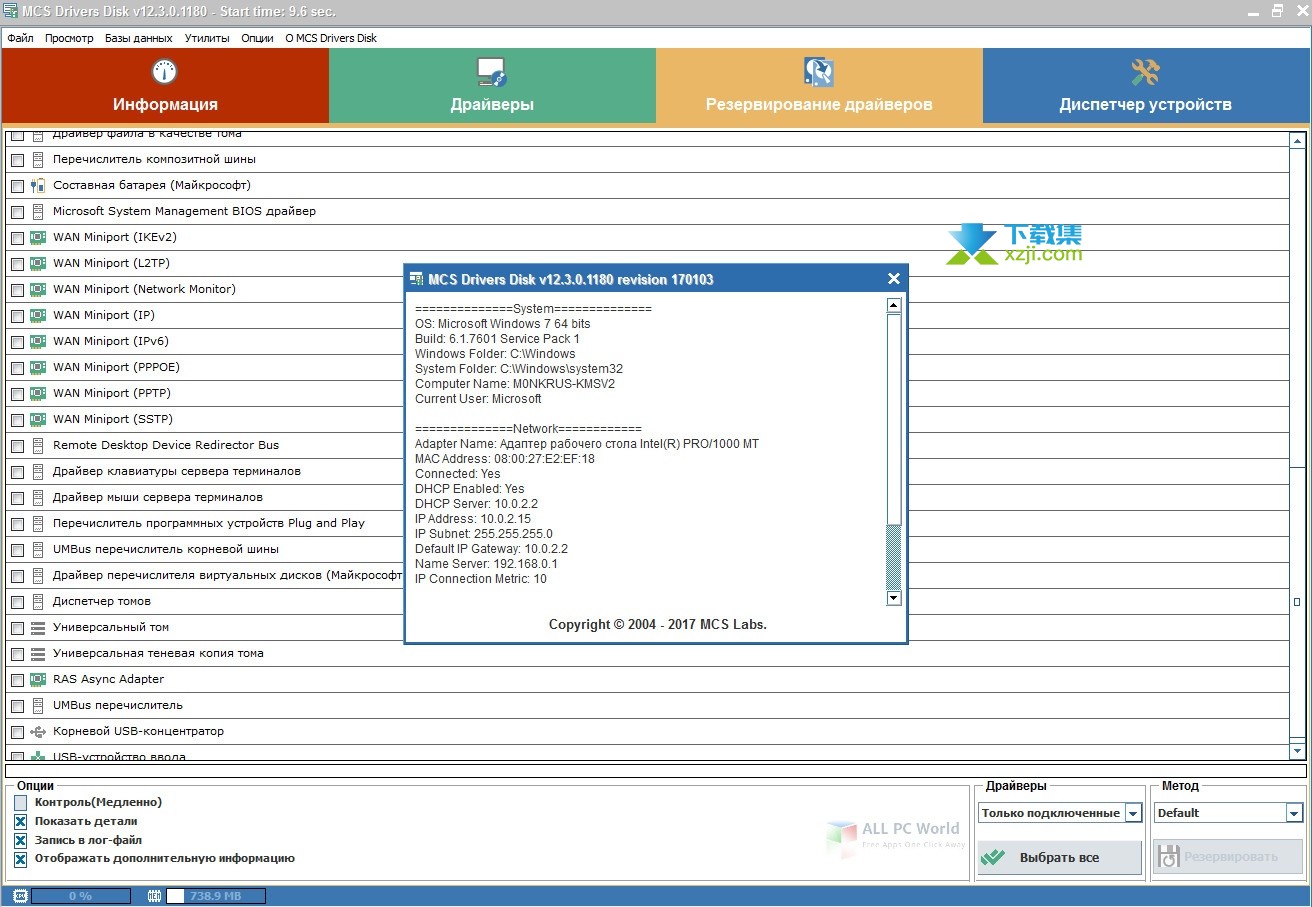Open the Утилиты menu
The width and height of the screenshot is (1312, 907).
(x=207, y=38)
